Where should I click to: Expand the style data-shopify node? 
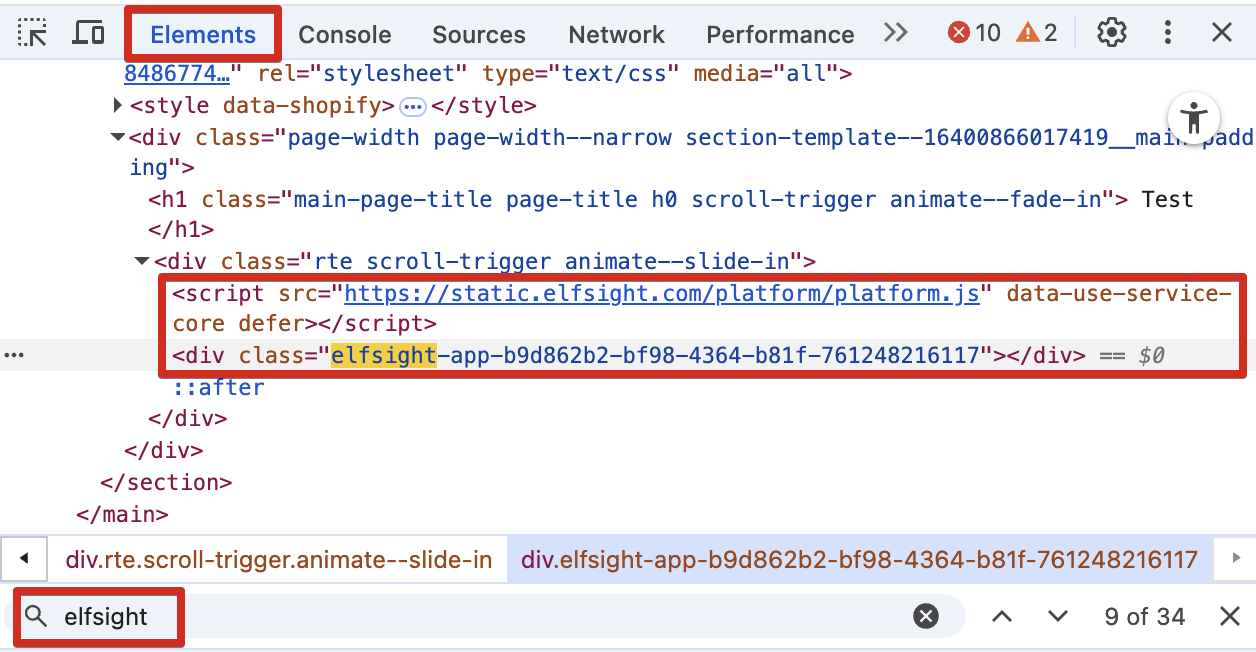(119, 105)
